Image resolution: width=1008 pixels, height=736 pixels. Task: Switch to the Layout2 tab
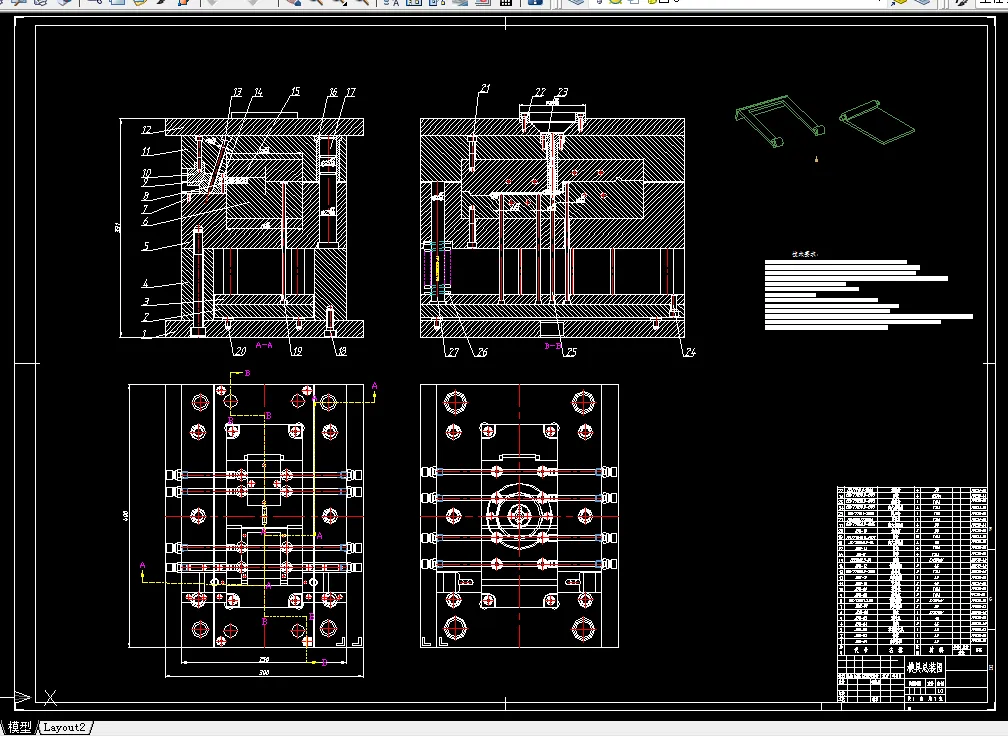click(x=64, y=727)
